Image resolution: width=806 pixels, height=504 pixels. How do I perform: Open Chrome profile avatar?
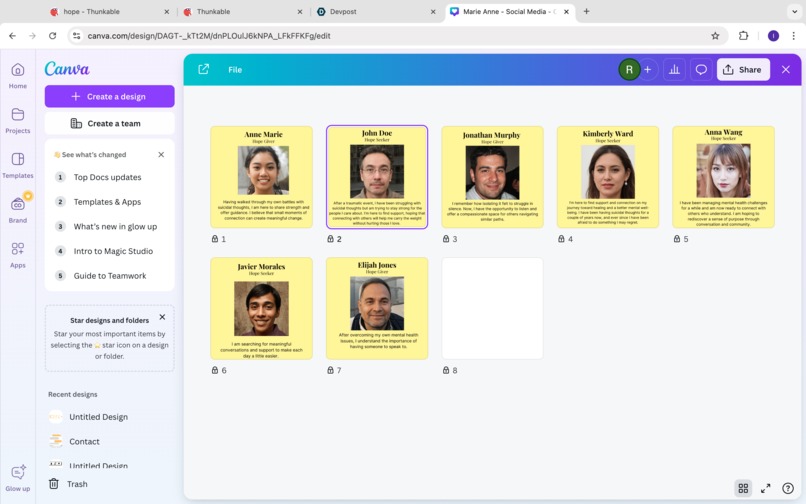(x=773, y=35)
